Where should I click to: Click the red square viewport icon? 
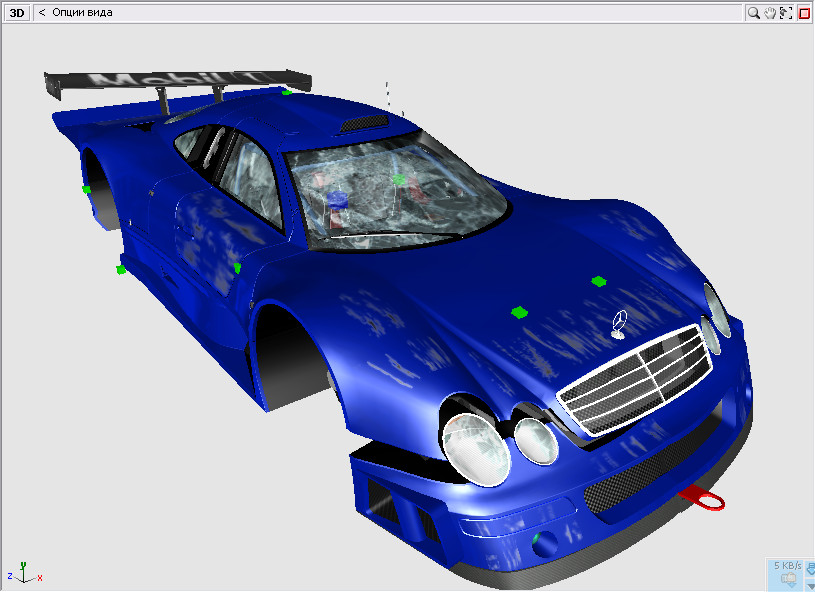pyautogui.click(x=804, y=13)
